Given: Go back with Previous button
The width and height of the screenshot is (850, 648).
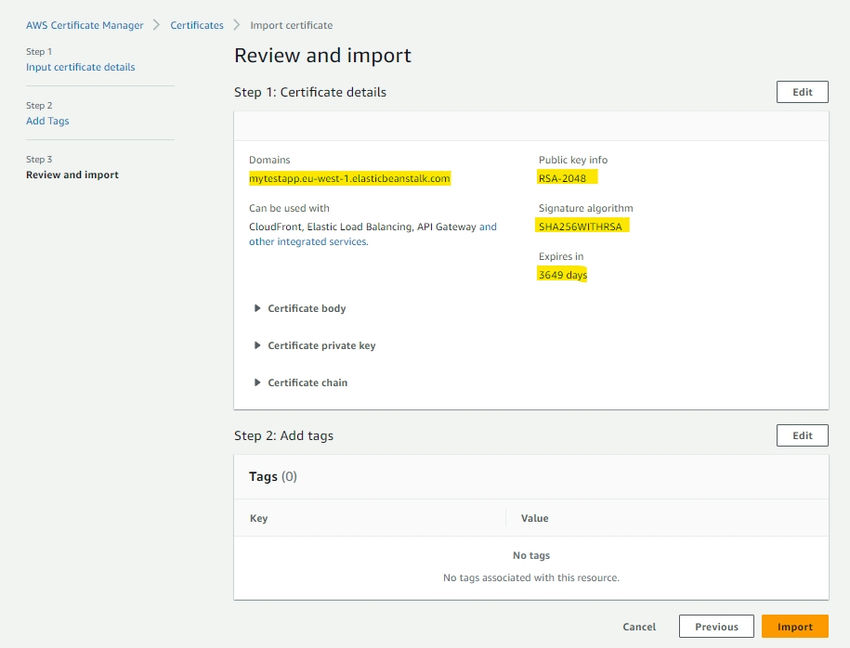Looking at the screenshot, I should point(716,627).
